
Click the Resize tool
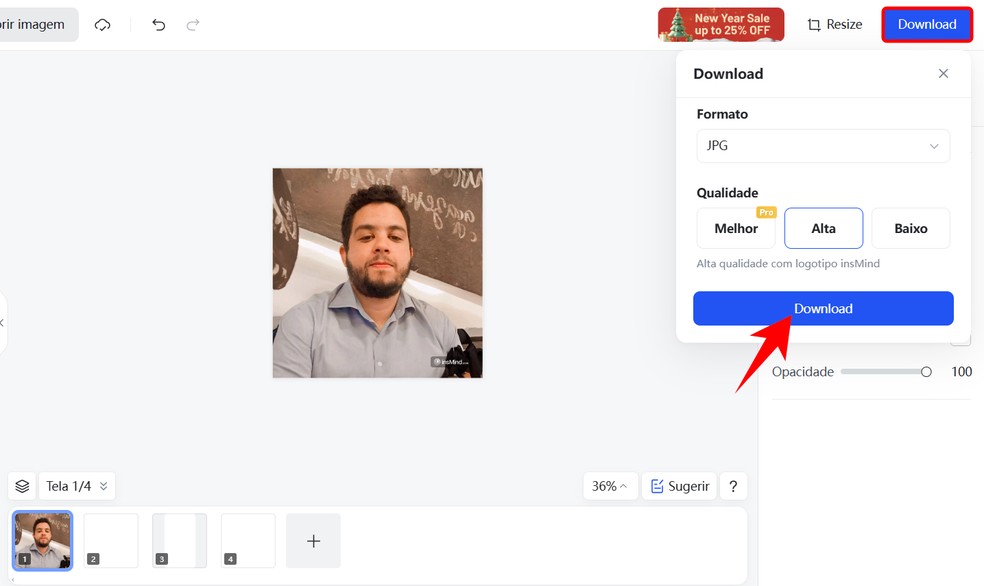834,24
